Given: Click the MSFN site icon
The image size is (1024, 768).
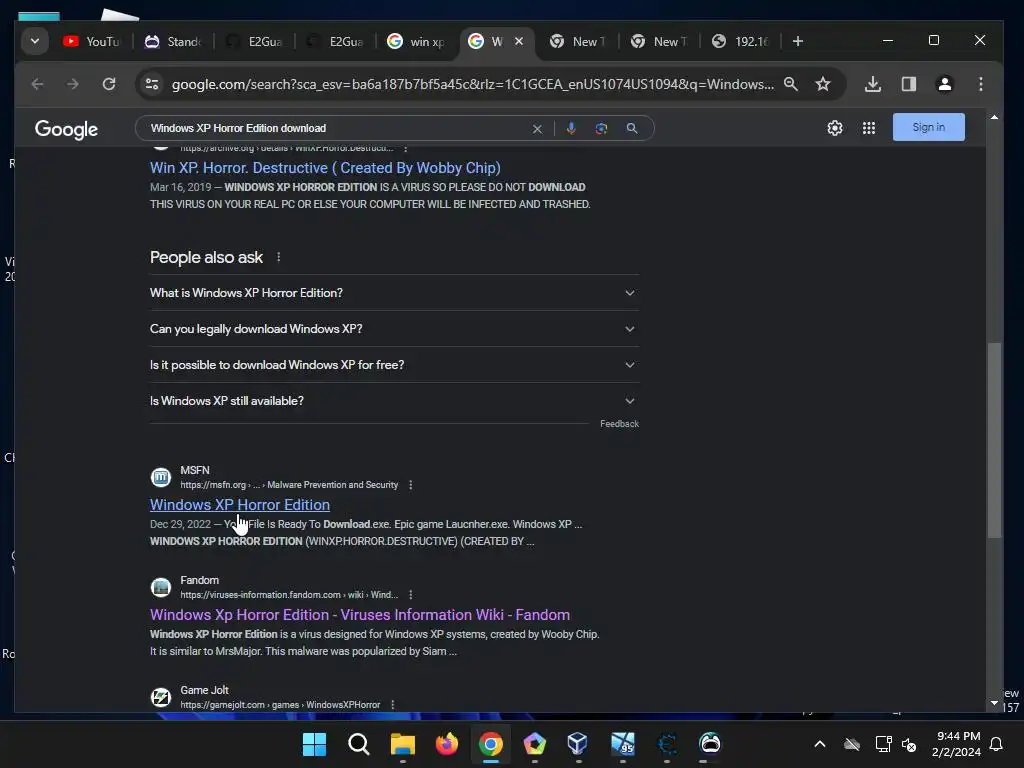Looking at the screenshot, I should pos(161,477).
